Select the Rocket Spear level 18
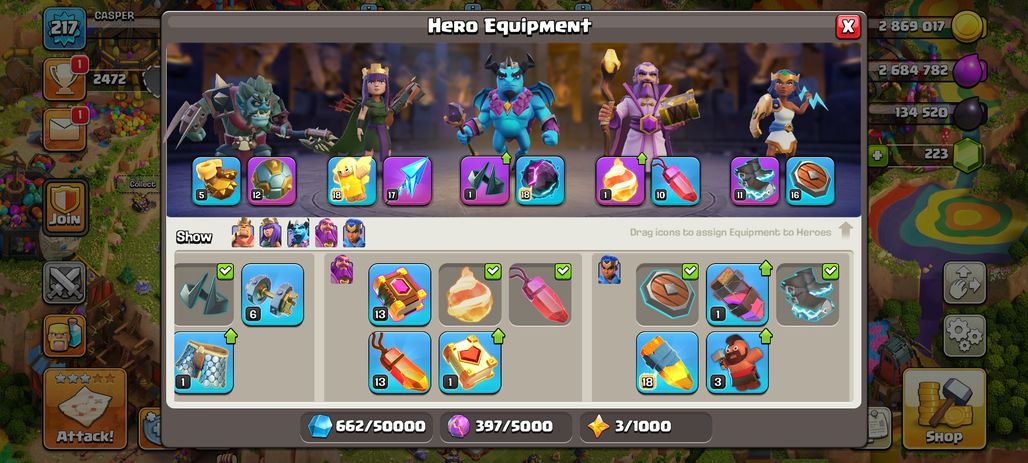 pos(667,362)
